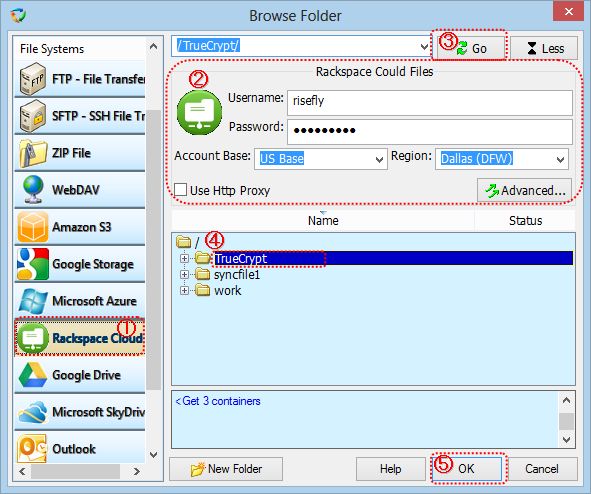Click the Status column header

click(x=525, y=220)
